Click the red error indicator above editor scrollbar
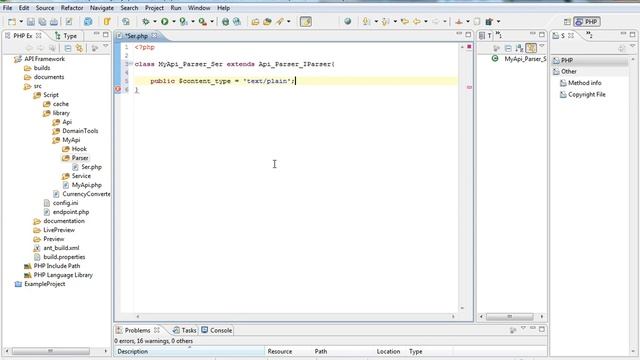640x360 pixels. tap(469, 47)
